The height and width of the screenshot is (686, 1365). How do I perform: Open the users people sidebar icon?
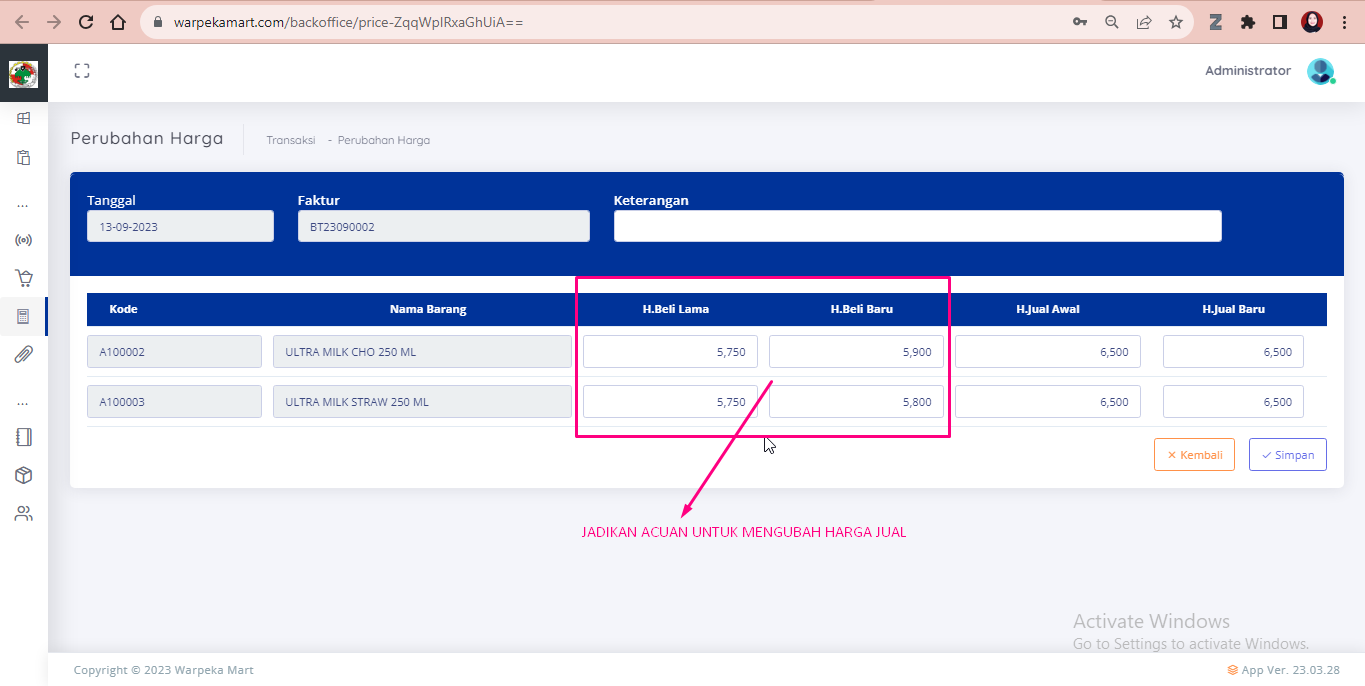(24, 514)
